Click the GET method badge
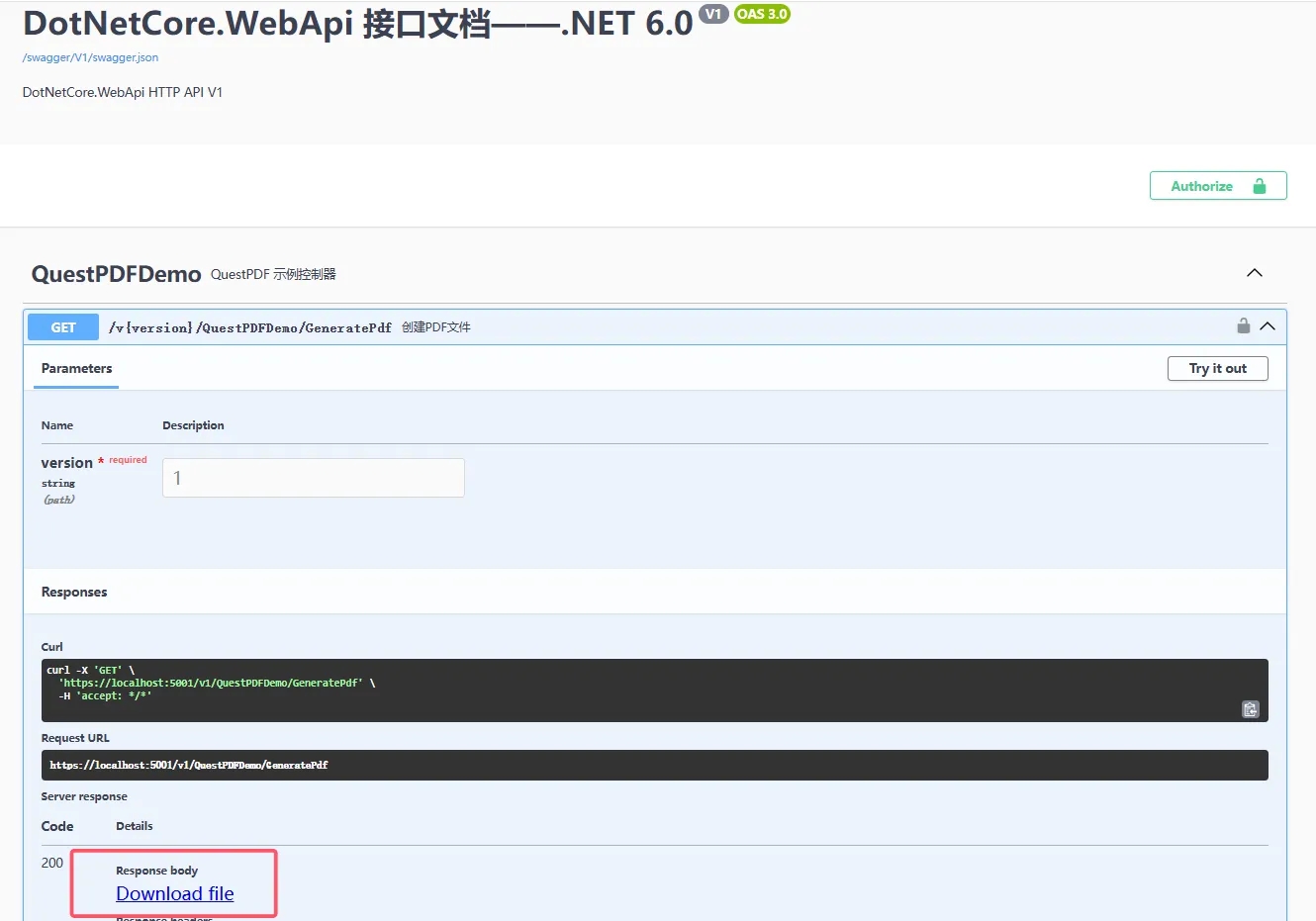This screenshot has height=921, width=1316. (x=63, y=327)
